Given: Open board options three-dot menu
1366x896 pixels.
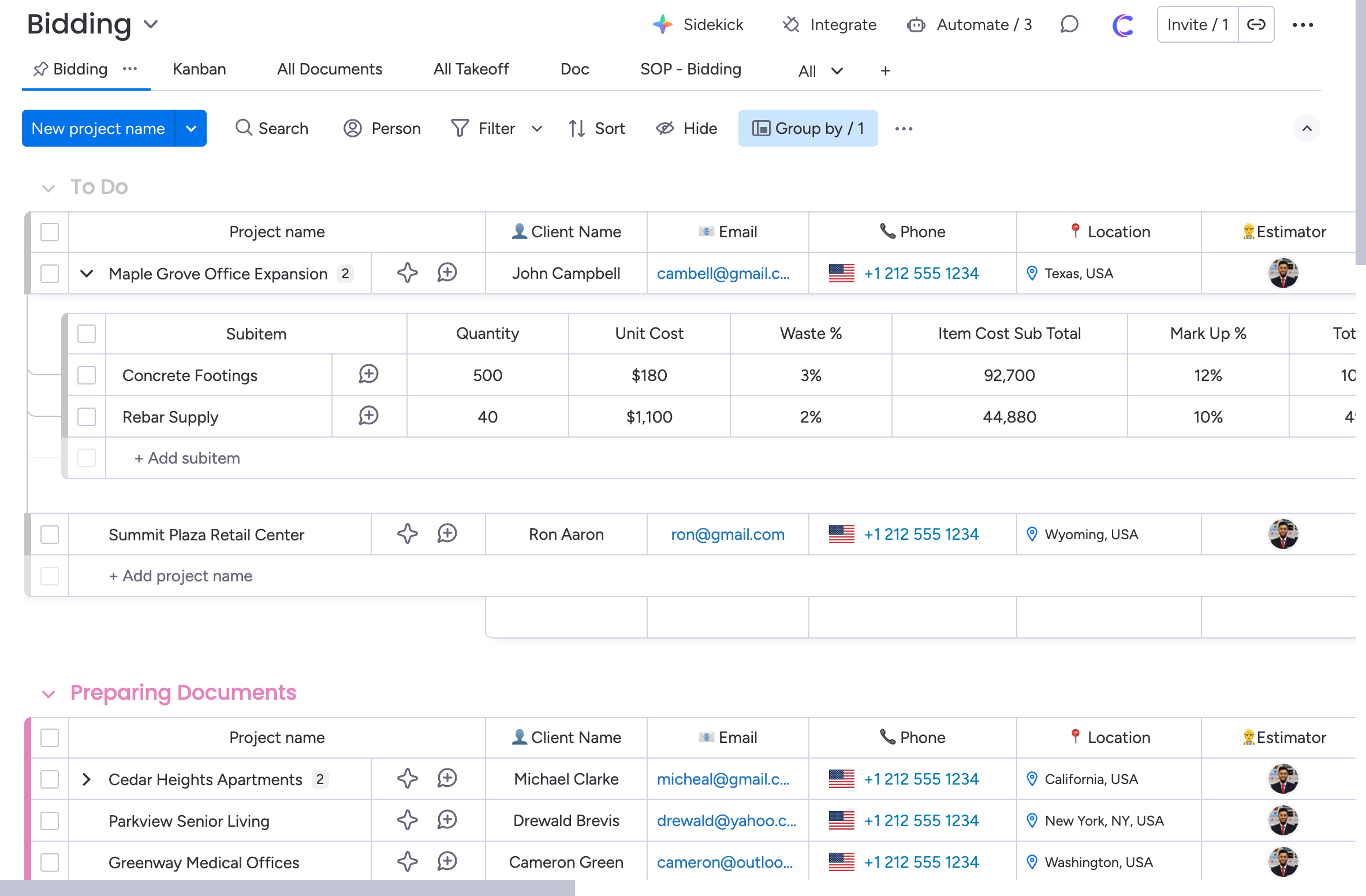Looking at the screenshot, I should (x=1302, y=25).
